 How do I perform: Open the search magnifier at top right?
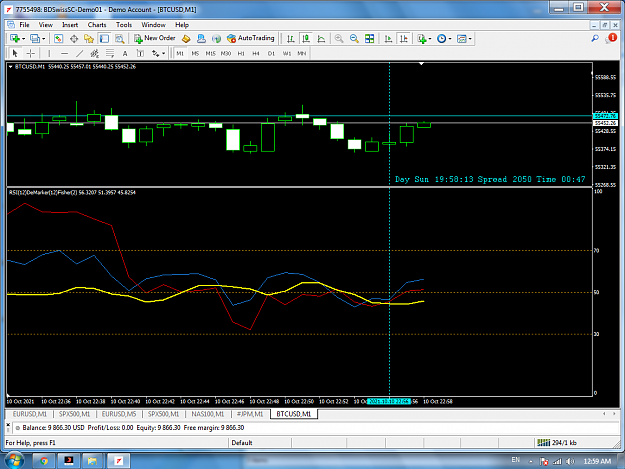point(595,38)
